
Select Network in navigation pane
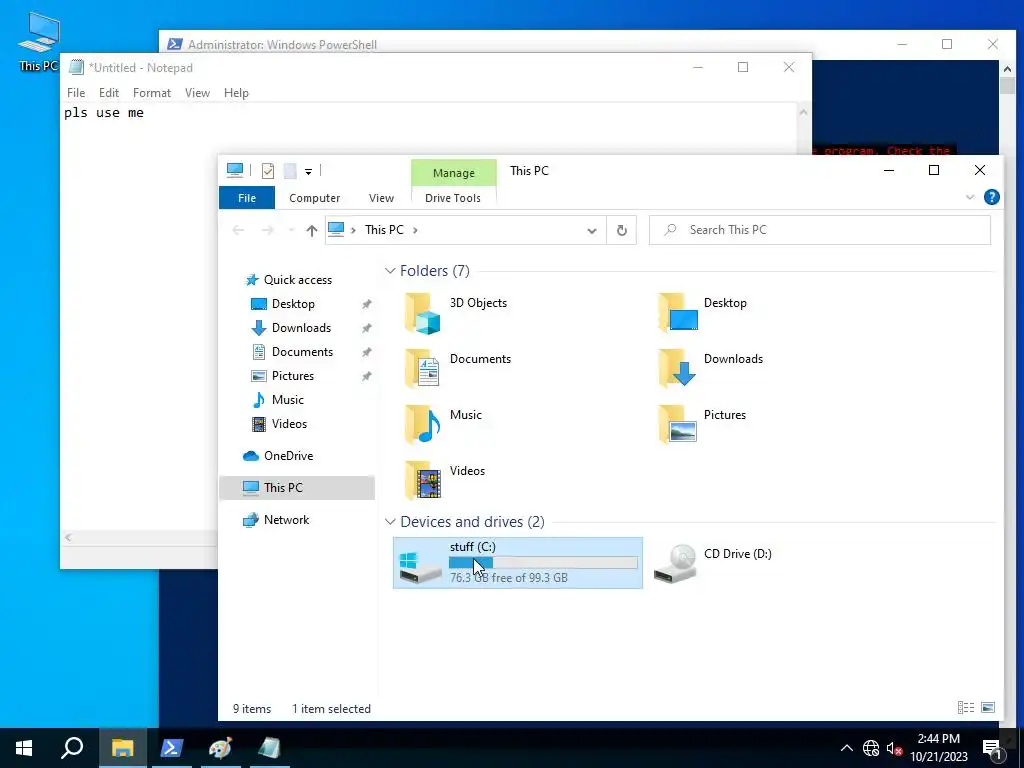click(x=286, y=520)
